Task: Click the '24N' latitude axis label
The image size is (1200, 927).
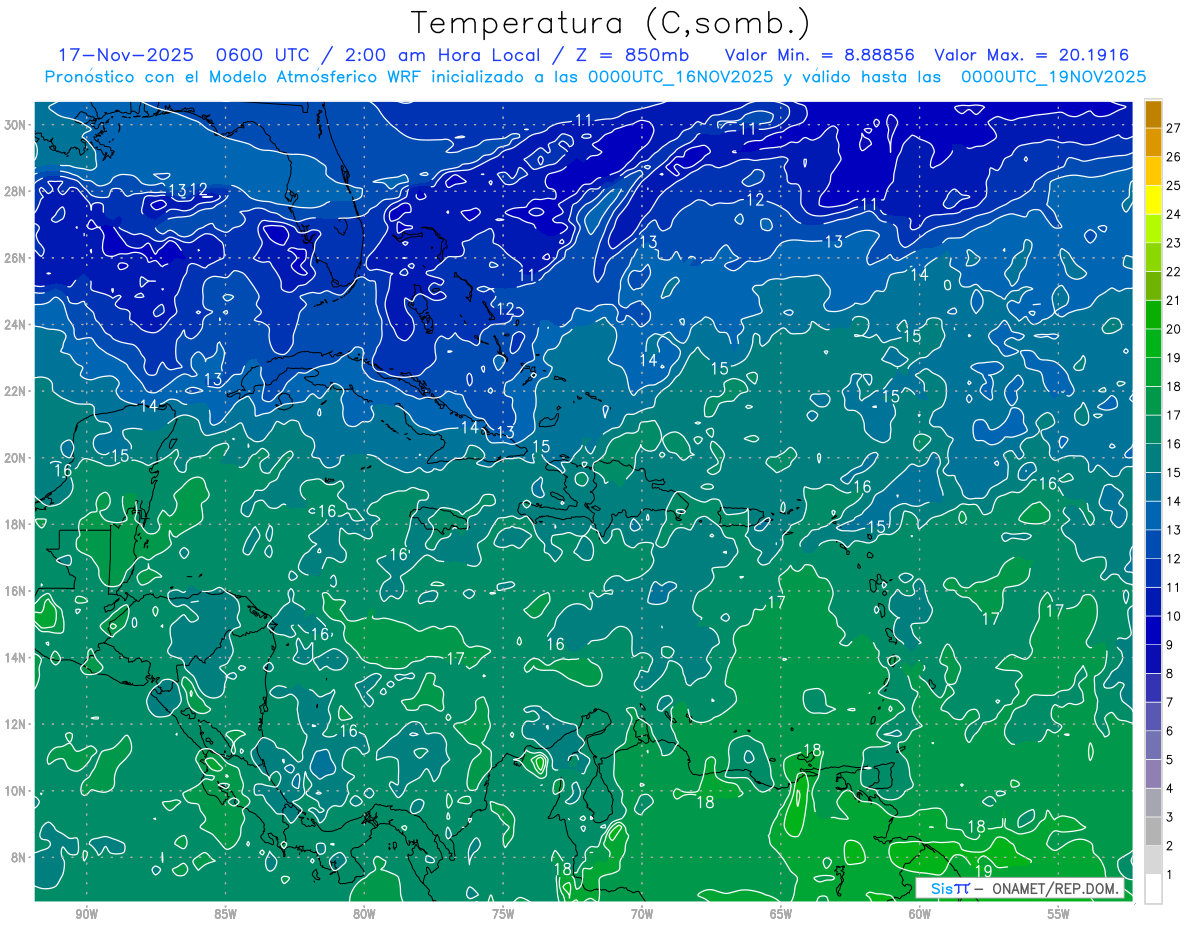Action: click(16, 325)
